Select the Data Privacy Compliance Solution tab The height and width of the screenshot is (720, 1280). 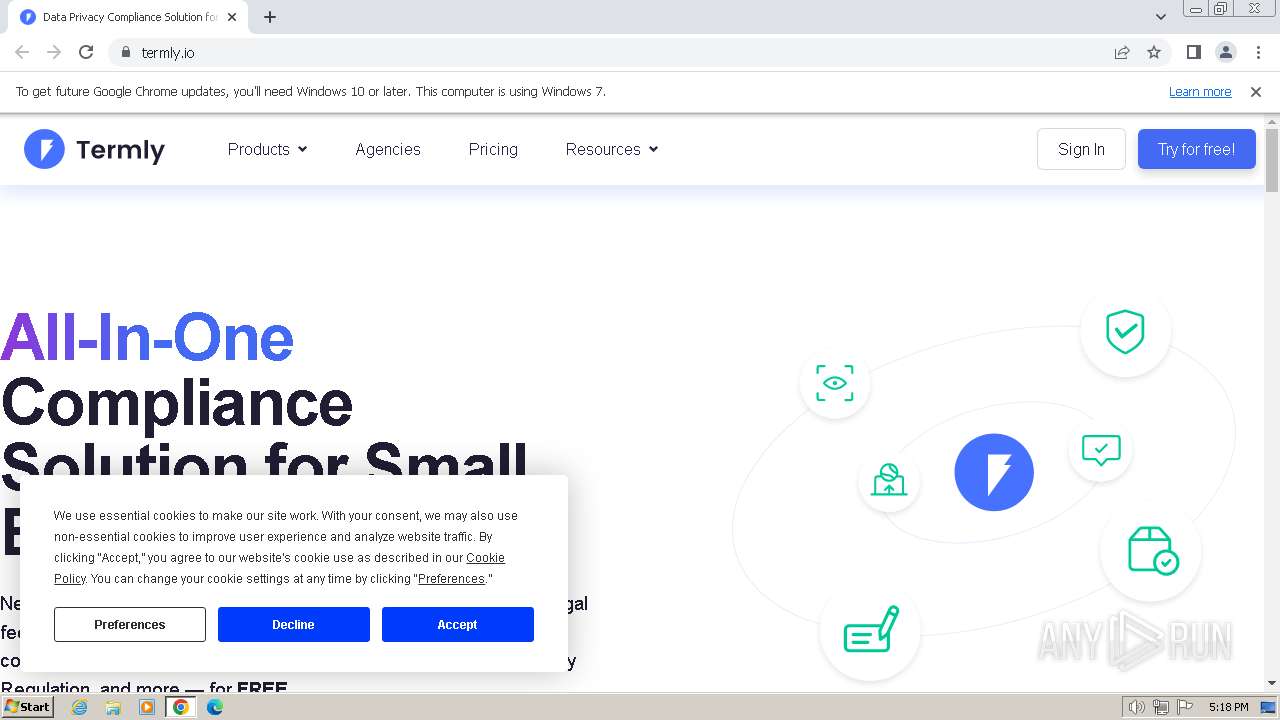pos(128,17)
